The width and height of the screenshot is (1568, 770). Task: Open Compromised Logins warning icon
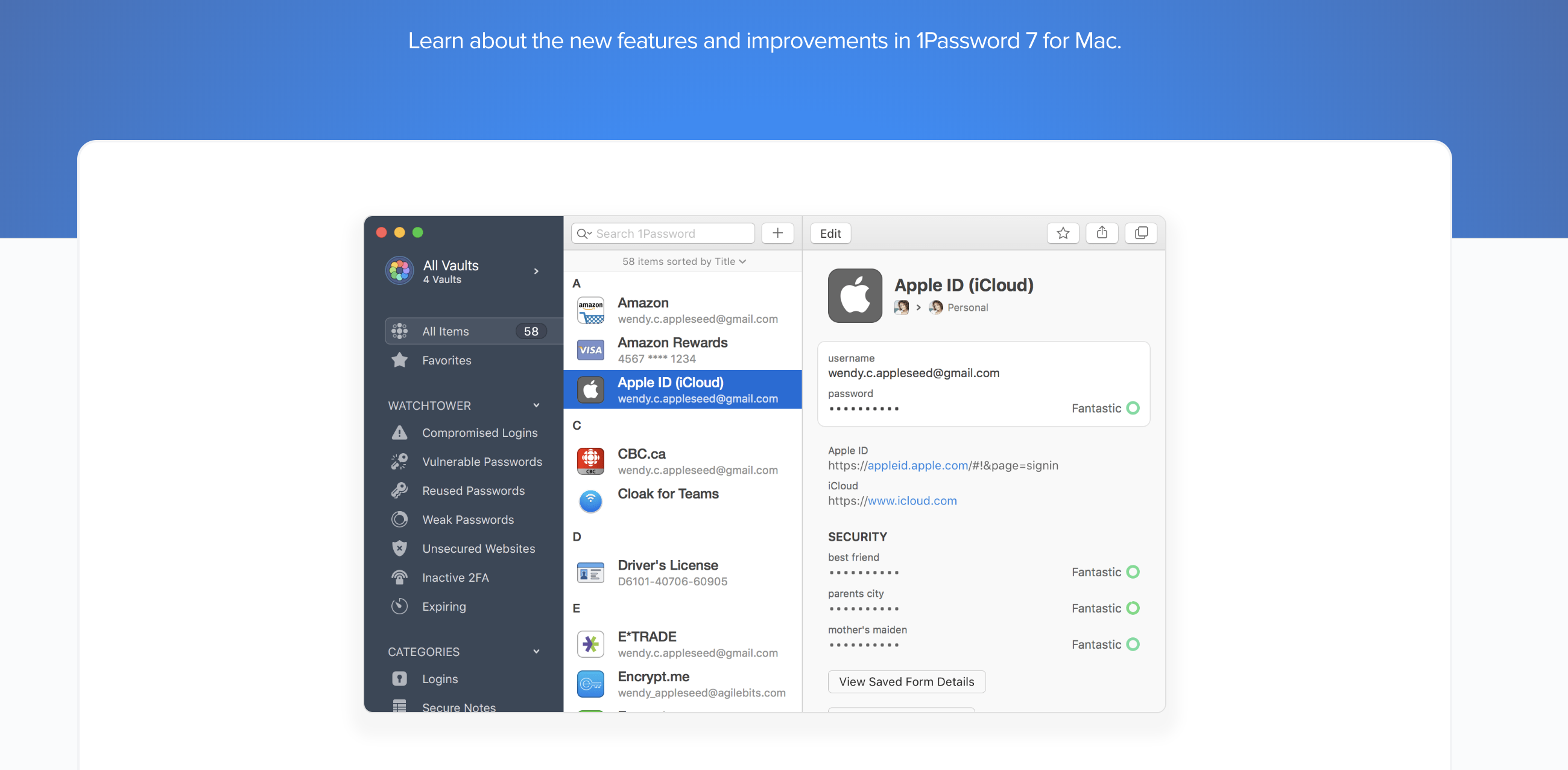(x=399, y=433)
